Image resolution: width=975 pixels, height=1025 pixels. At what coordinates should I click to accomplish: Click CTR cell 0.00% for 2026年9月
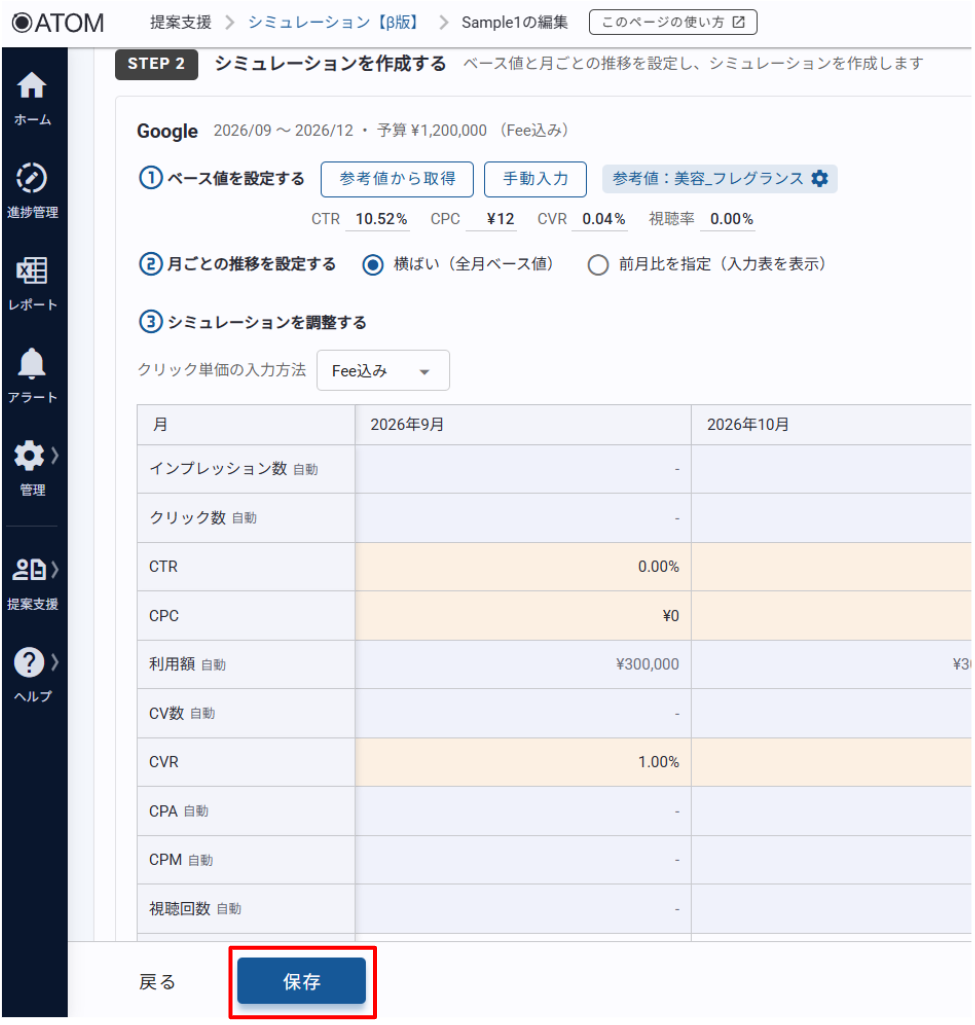tap(523, 567)
